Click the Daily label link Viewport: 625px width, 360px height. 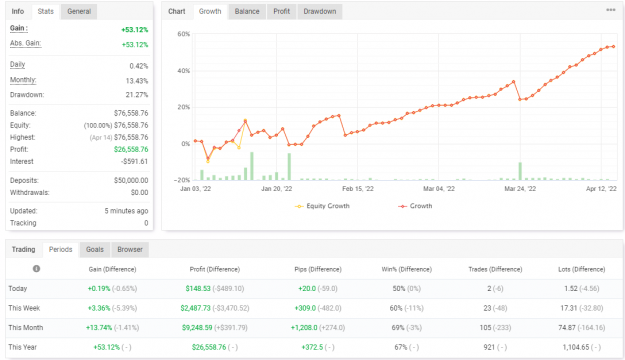point(18,65)
